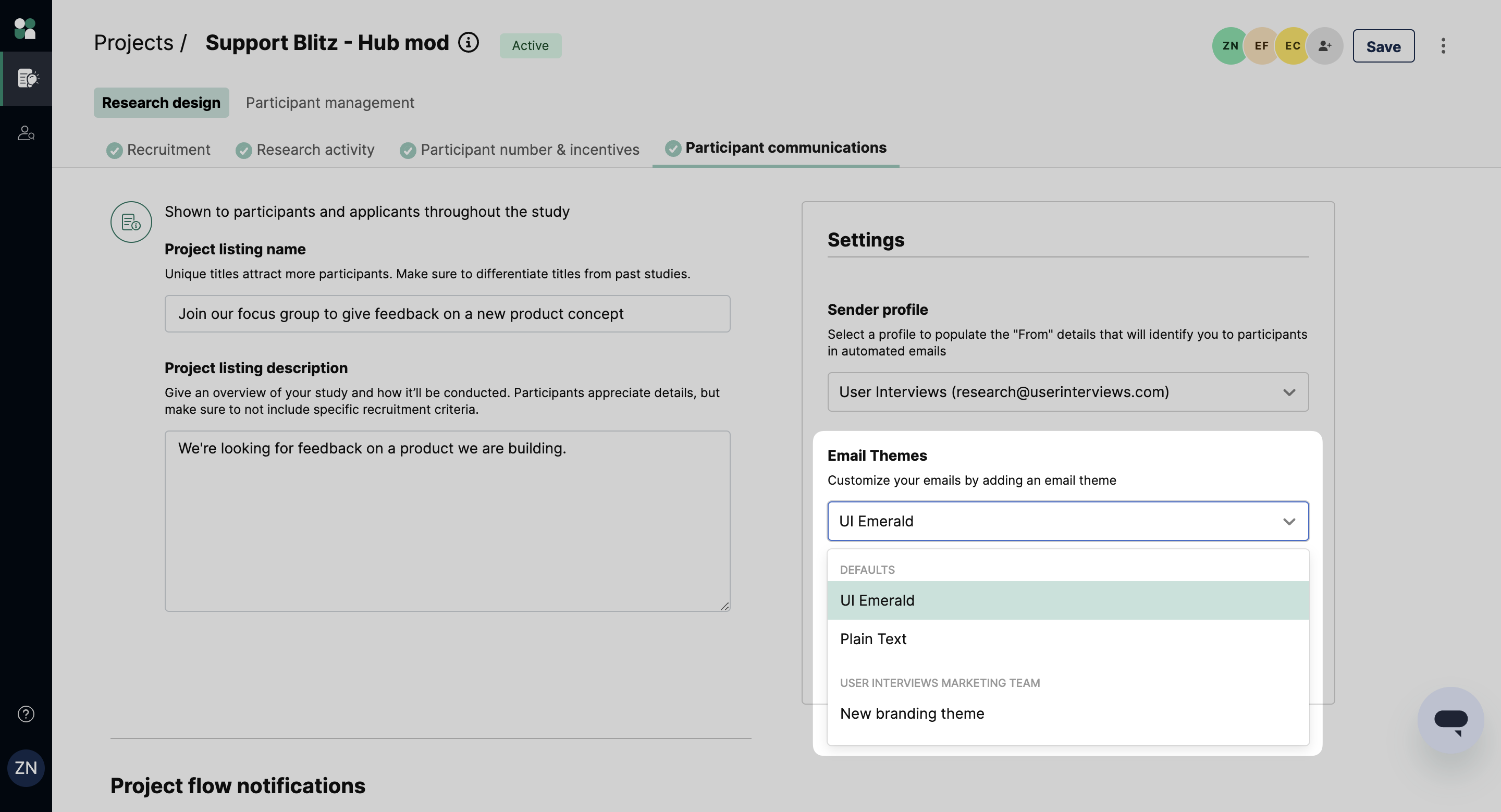The height and width of the screenshot is (812, 1501).
Task: Switch to Participant management tab
Action: point(330,103)
